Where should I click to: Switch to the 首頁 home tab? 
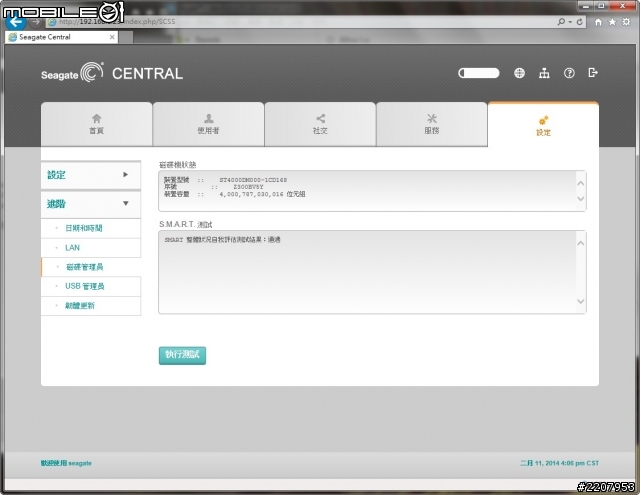click(x=96, y=124)
